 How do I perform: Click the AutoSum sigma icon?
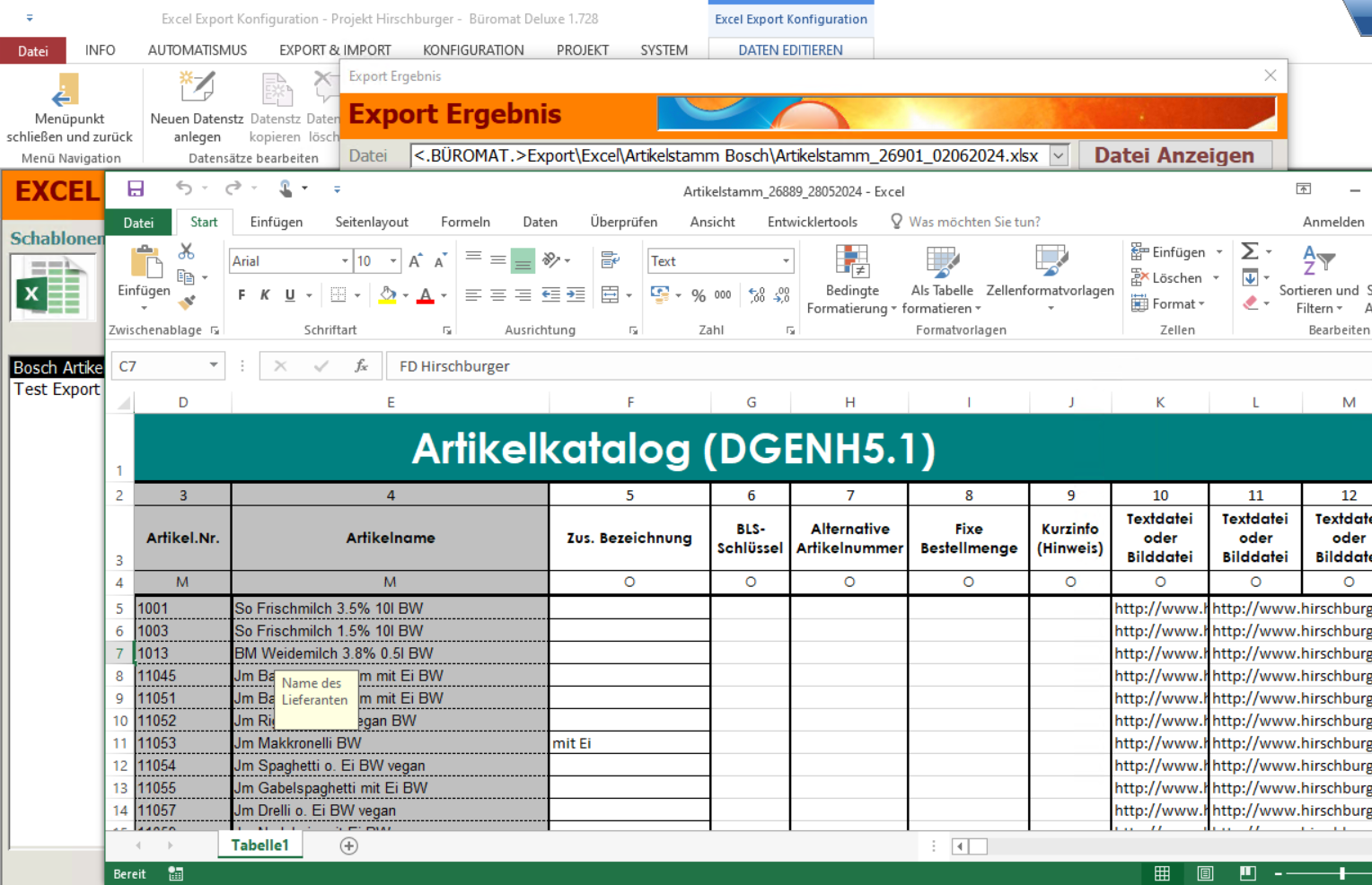coord(1249,251)
